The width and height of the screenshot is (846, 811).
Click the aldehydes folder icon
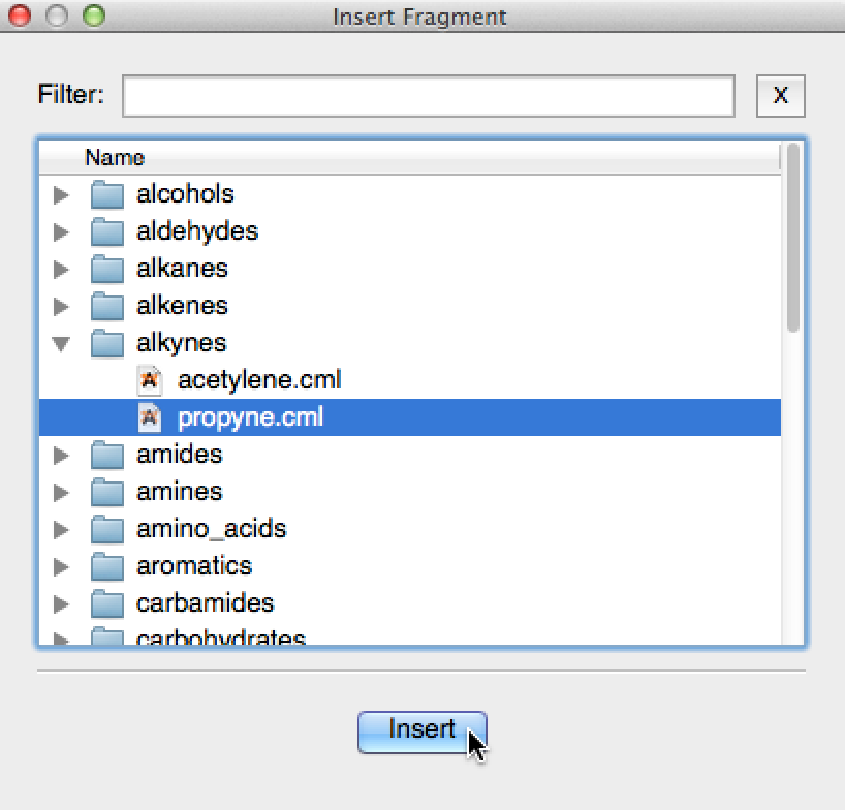coord(106,231)
